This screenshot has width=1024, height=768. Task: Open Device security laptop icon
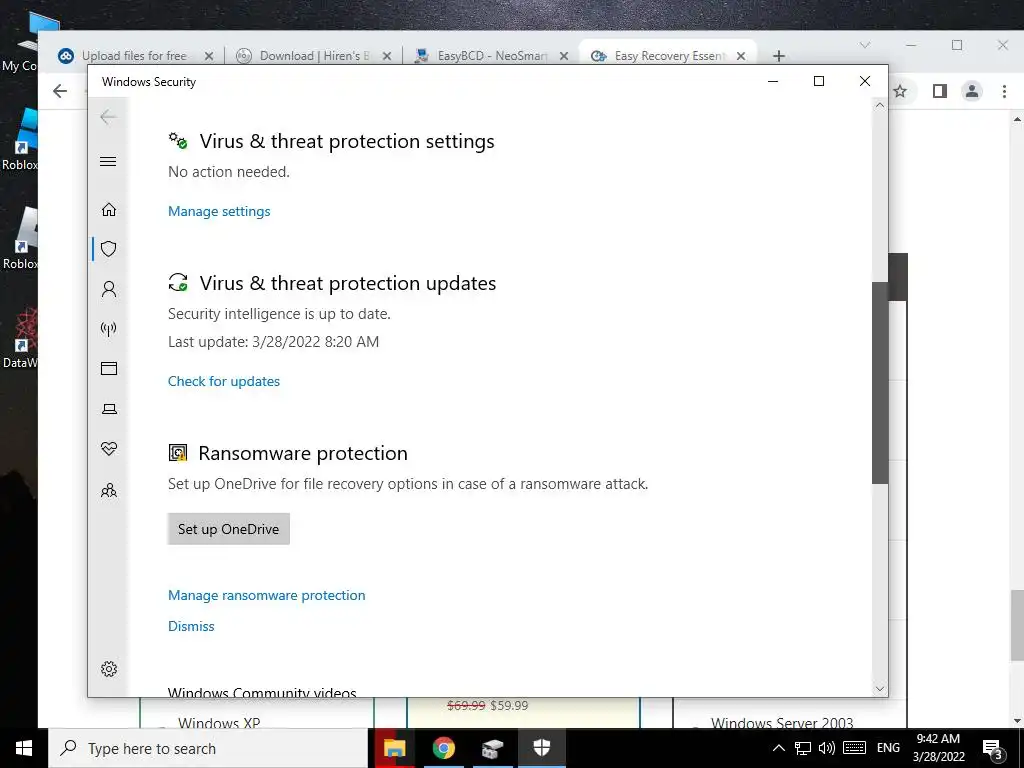[x=109, y=409]
